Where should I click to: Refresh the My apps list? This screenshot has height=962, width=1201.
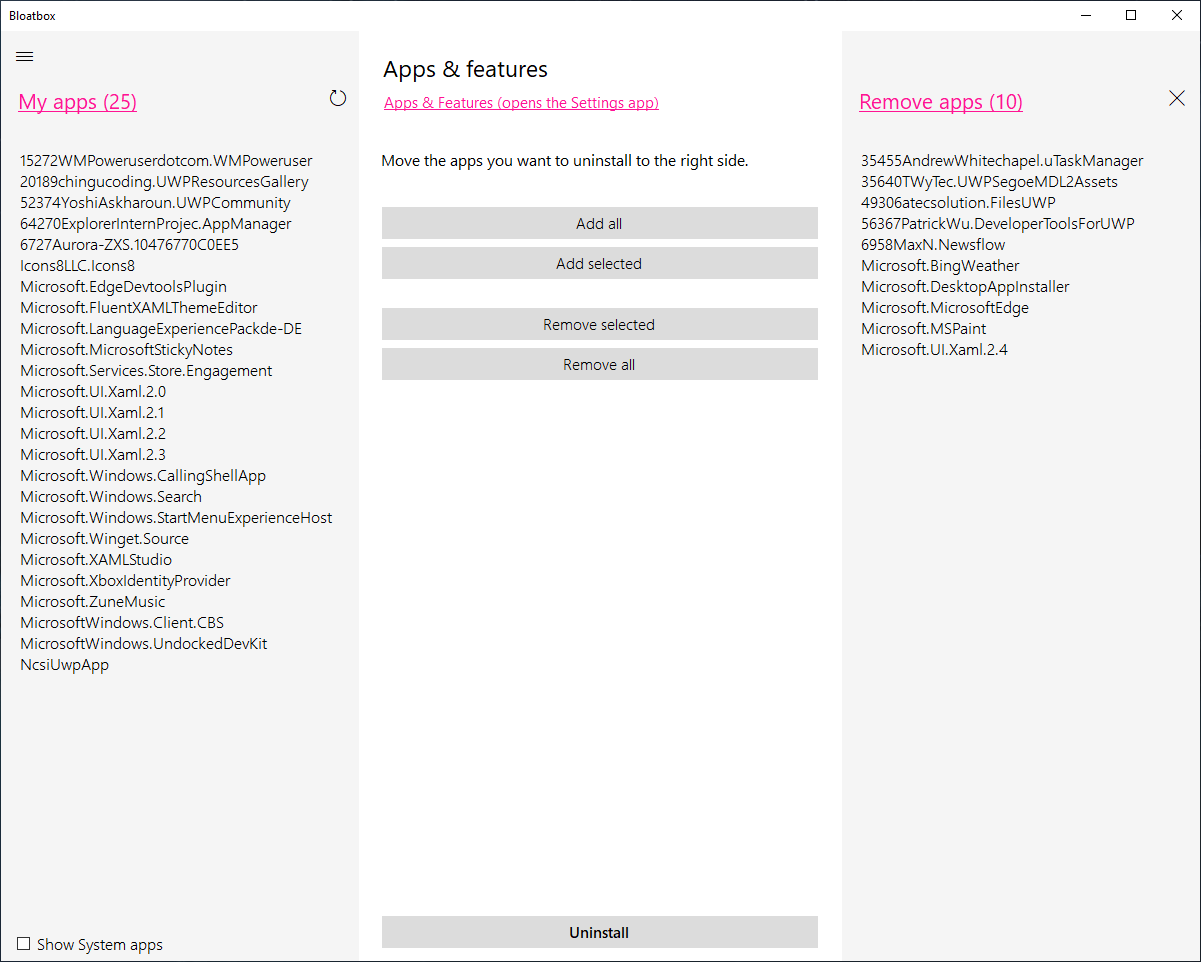338,98
